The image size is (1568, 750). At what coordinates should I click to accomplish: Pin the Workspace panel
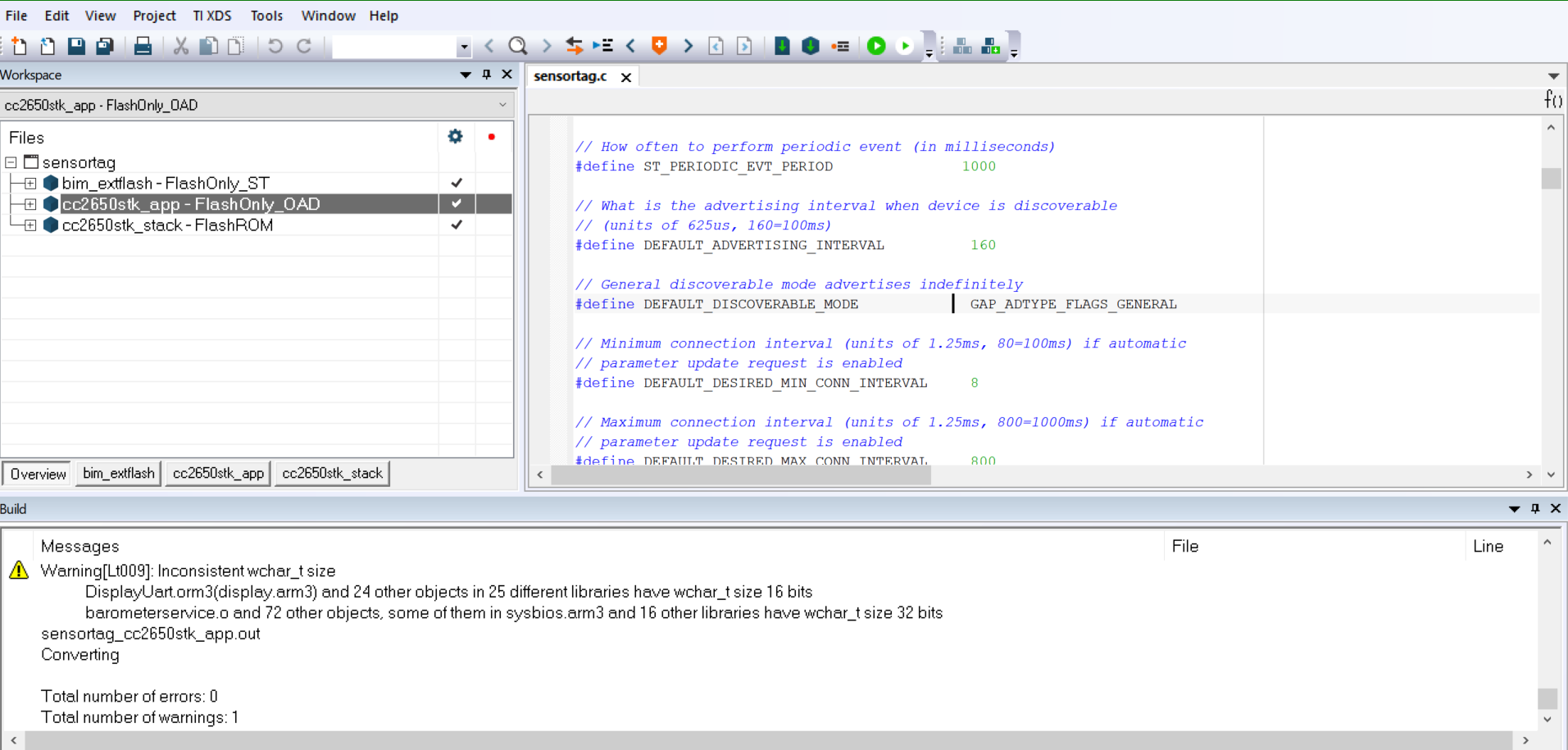click(x=487, y=75)
